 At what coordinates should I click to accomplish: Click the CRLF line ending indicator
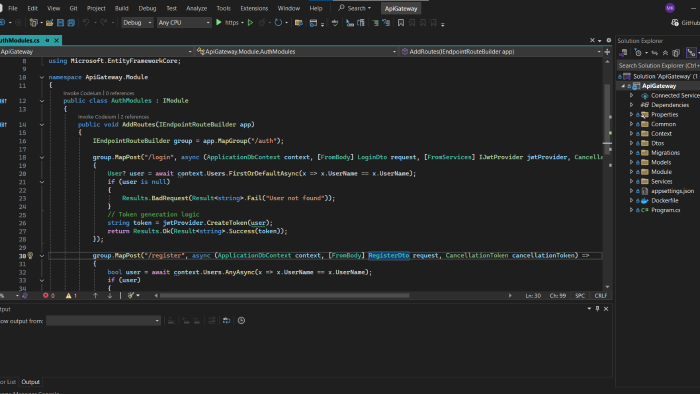coord(600,295)
